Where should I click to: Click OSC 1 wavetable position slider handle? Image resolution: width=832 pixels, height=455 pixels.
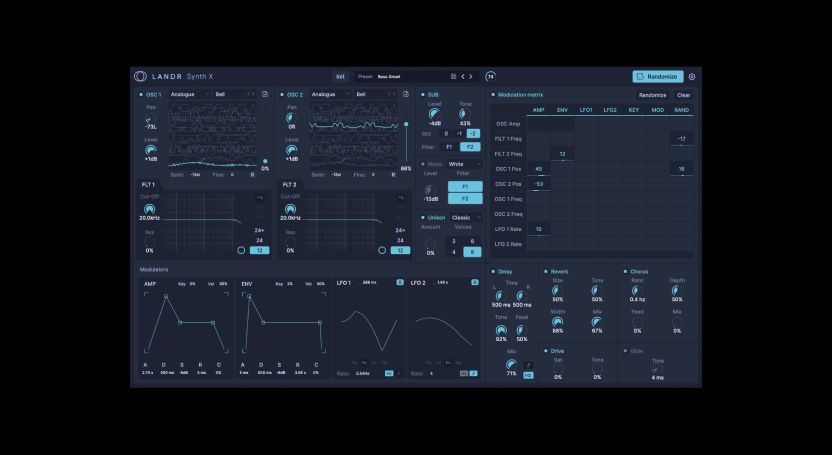(x=265, y=161)
